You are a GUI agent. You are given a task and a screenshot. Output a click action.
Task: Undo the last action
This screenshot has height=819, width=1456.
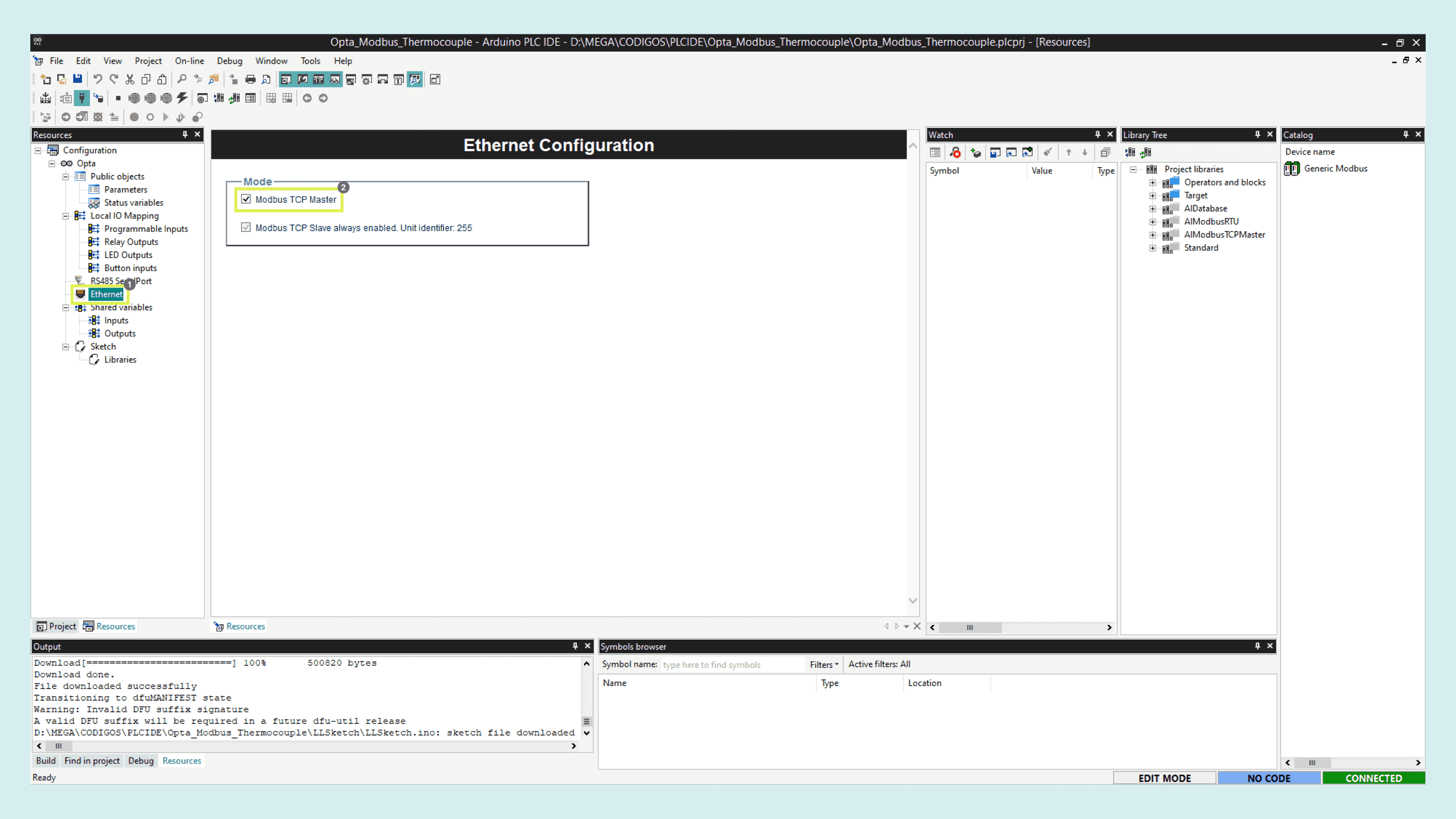pos(97,79)
